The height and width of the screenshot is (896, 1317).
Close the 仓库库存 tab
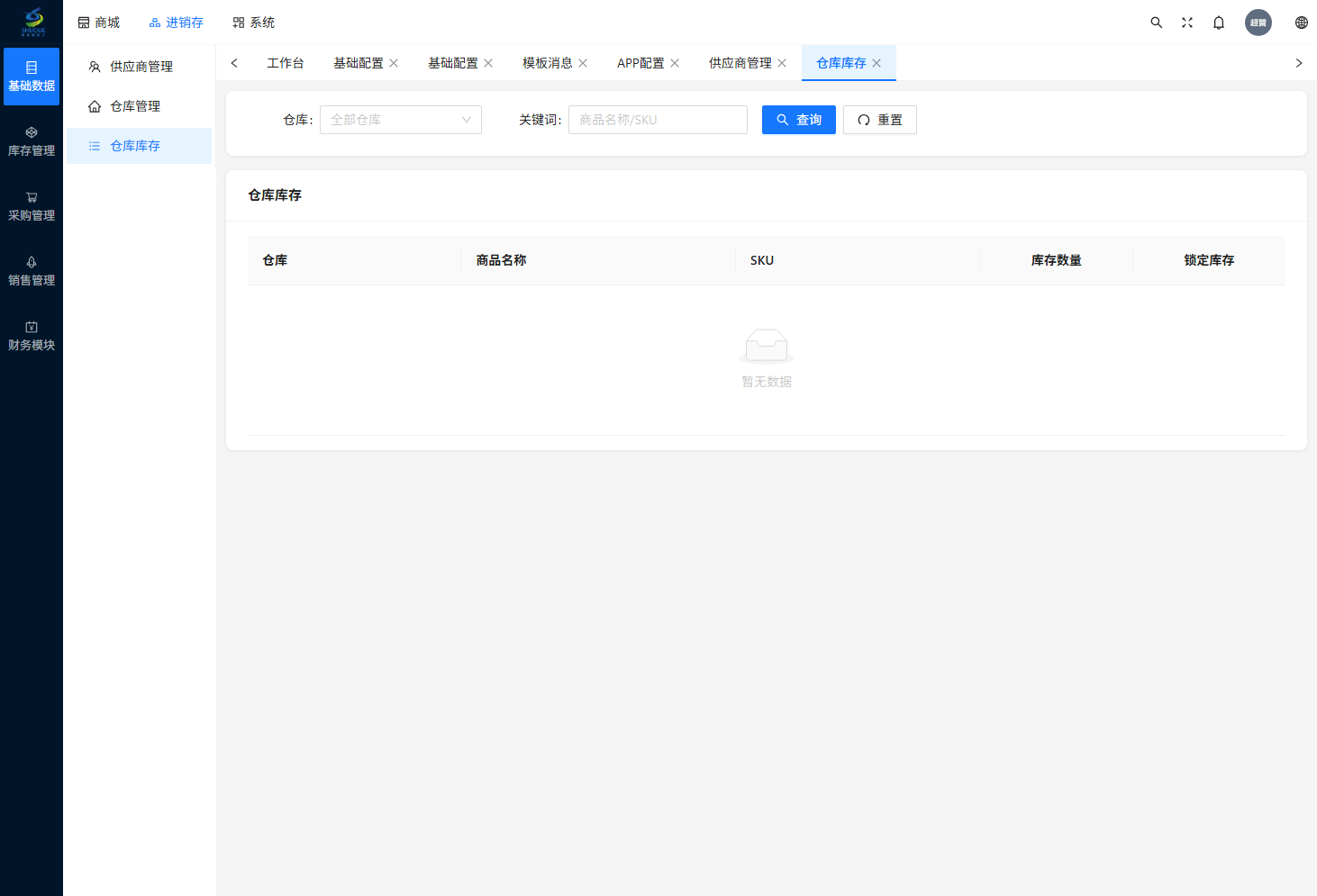click(876, 63)
